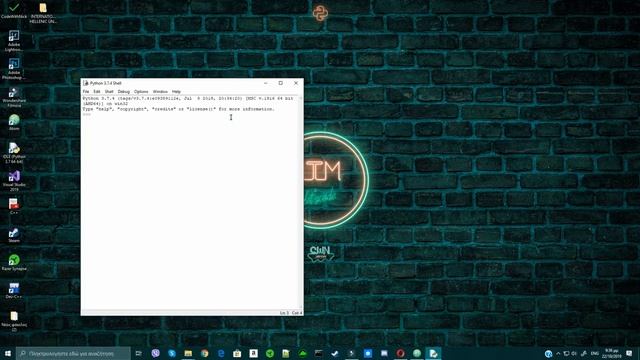Select the checkmark desktop icon at top-left
The height and width of the screenshot is (360, 640).
[14, 11]
